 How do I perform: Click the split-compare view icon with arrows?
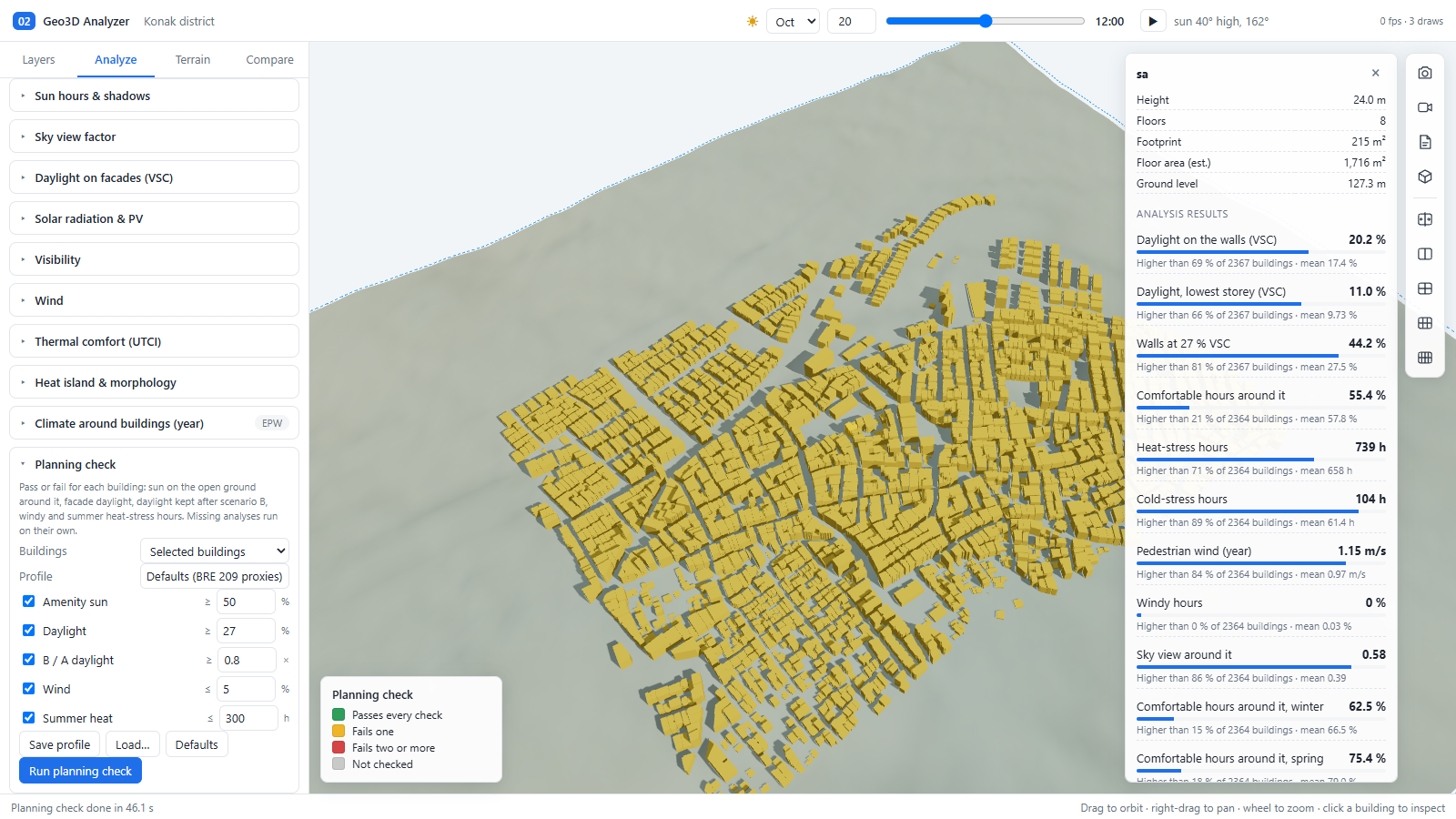[1425, 219]
